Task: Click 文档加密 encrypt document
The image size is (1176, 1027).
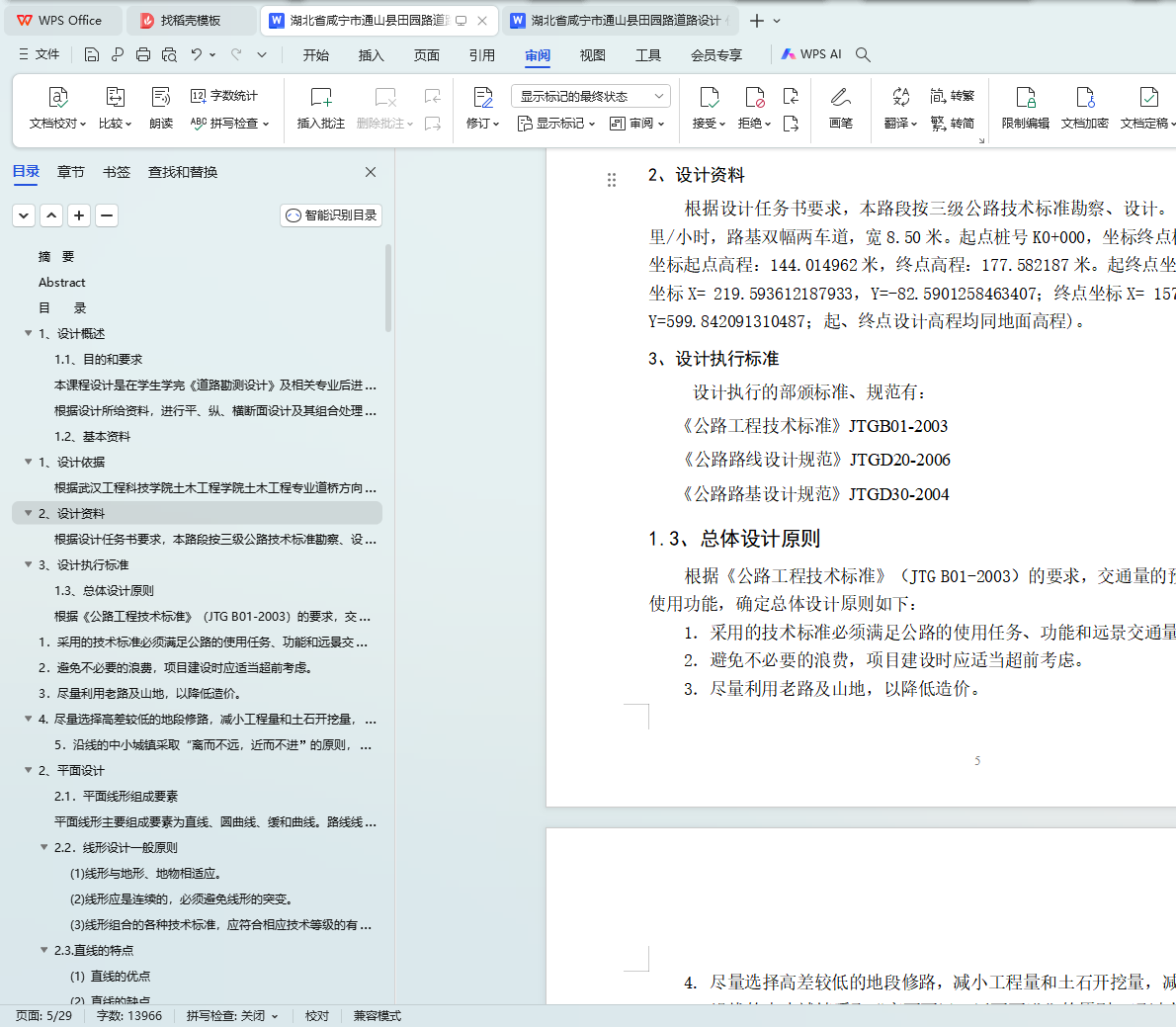Action: [1084, 108]
